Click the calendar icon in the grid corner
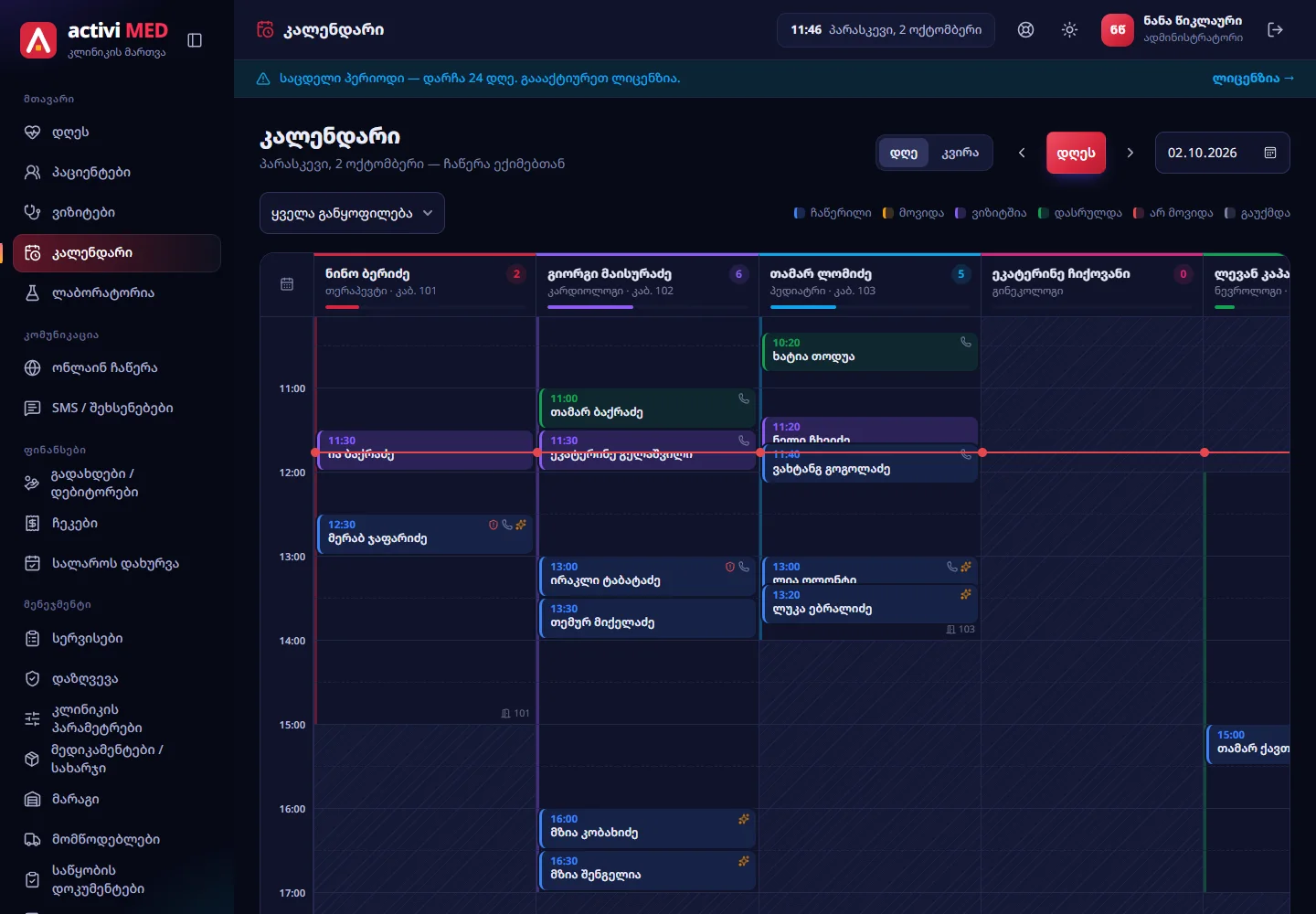Viewport: 1316px width, 914px height. (287, 284)
